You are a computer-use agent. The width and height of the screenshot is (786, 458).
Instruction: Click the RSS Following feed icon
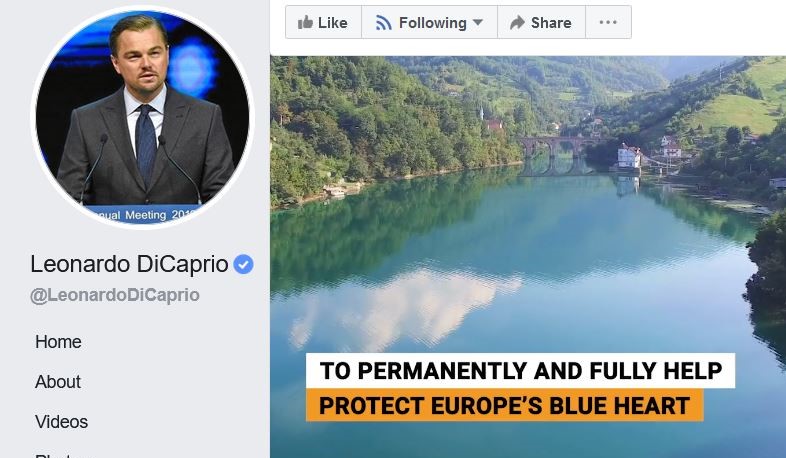pyautogui.click(x=383, y=23)
